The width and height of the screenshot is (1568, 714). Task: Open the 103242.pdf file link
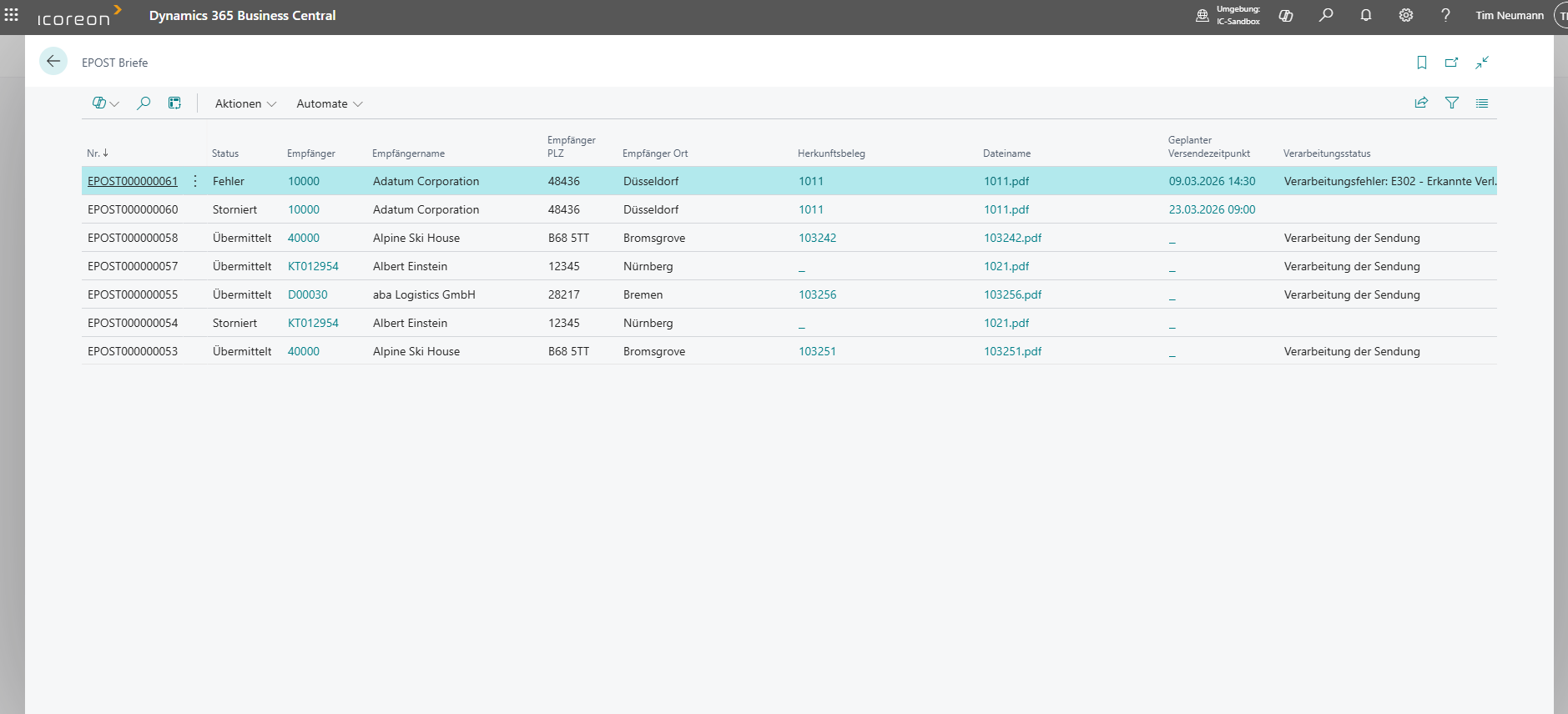click(x=1012, y=238)
